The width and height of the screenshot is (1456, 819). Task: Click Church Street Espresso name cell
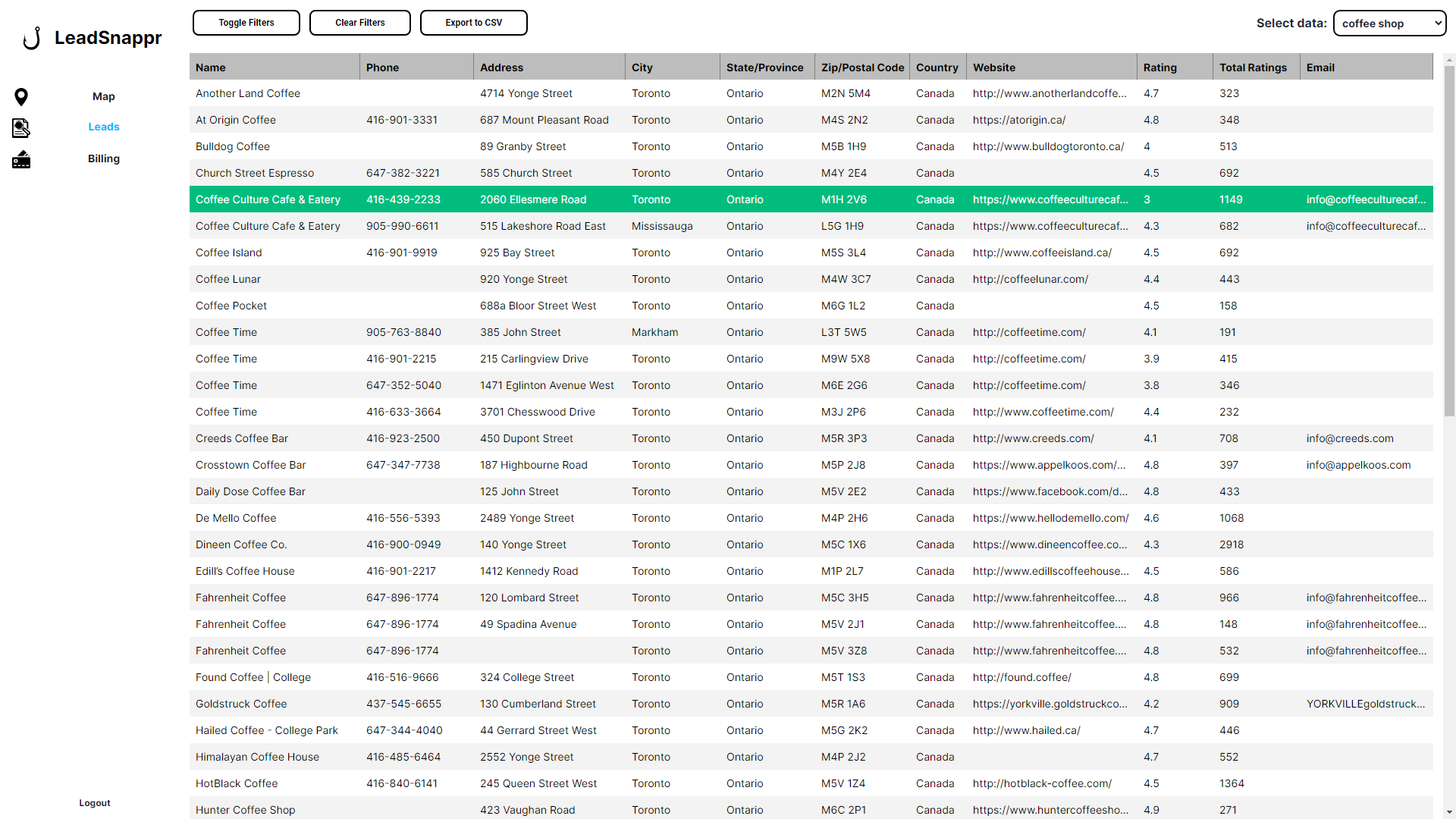tap(255, 173)
